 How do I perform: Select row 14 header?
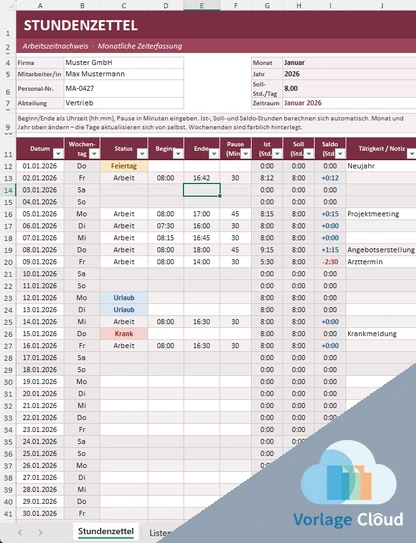(x=8, y=190)
